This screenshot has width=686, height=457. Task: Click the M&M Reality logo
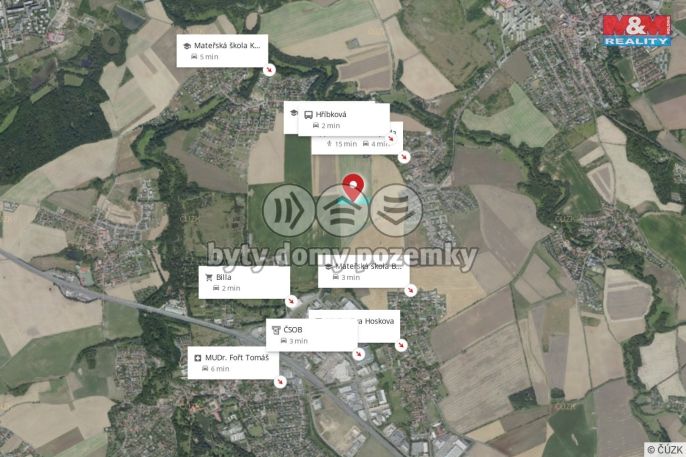tap(637, 30)
